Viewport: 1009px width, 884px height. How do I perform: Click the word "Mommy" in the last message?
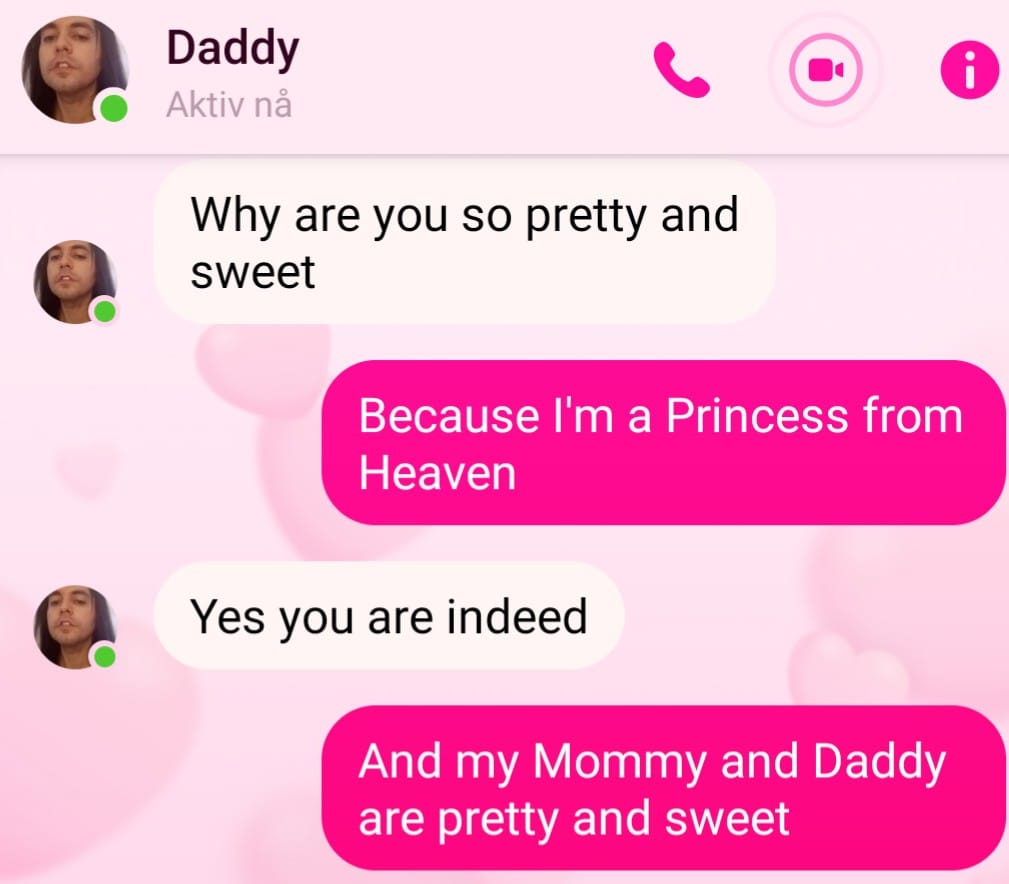click(x=620, y=762)
